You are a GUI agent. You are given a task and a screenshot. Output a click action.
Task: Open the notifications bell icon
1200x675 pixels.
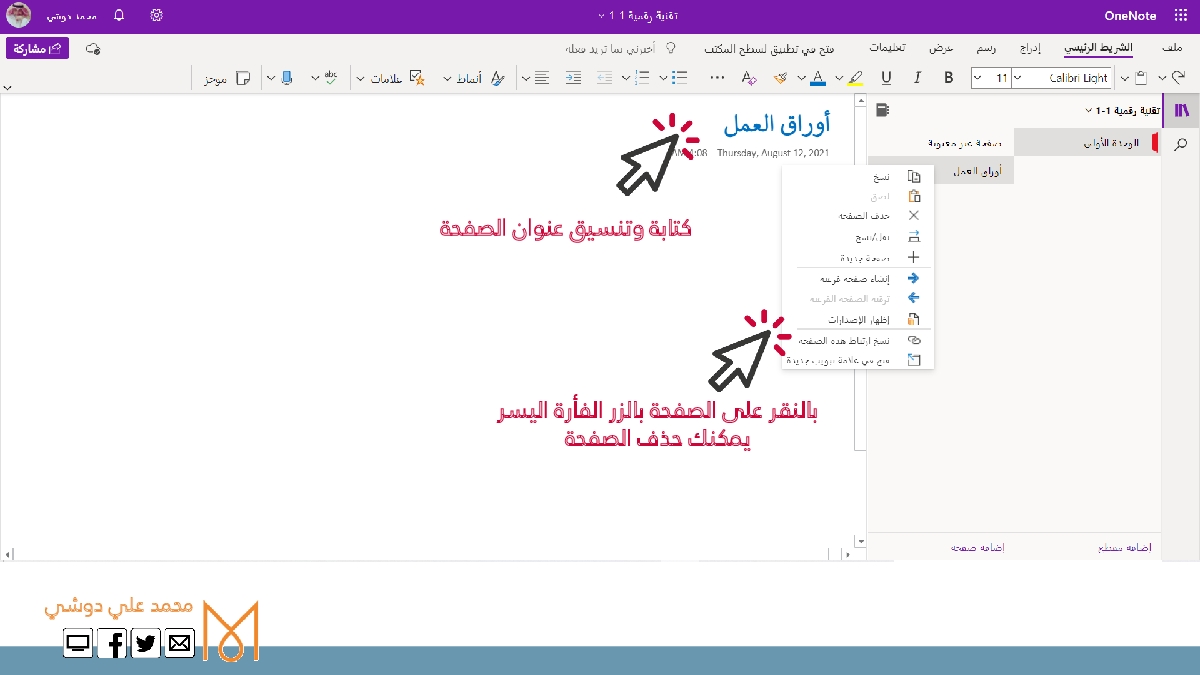coord(120,16)
